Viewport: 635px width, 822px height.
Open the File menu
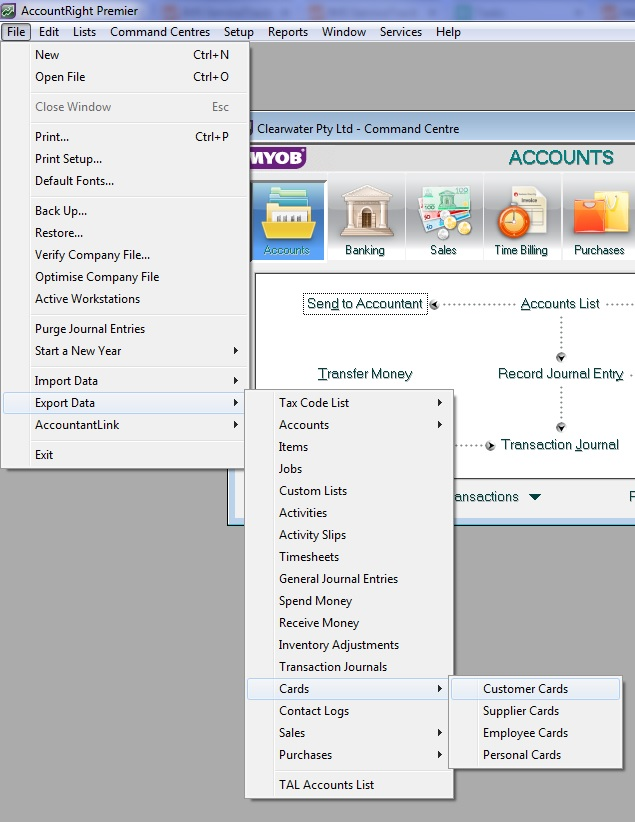coord(16,32)
